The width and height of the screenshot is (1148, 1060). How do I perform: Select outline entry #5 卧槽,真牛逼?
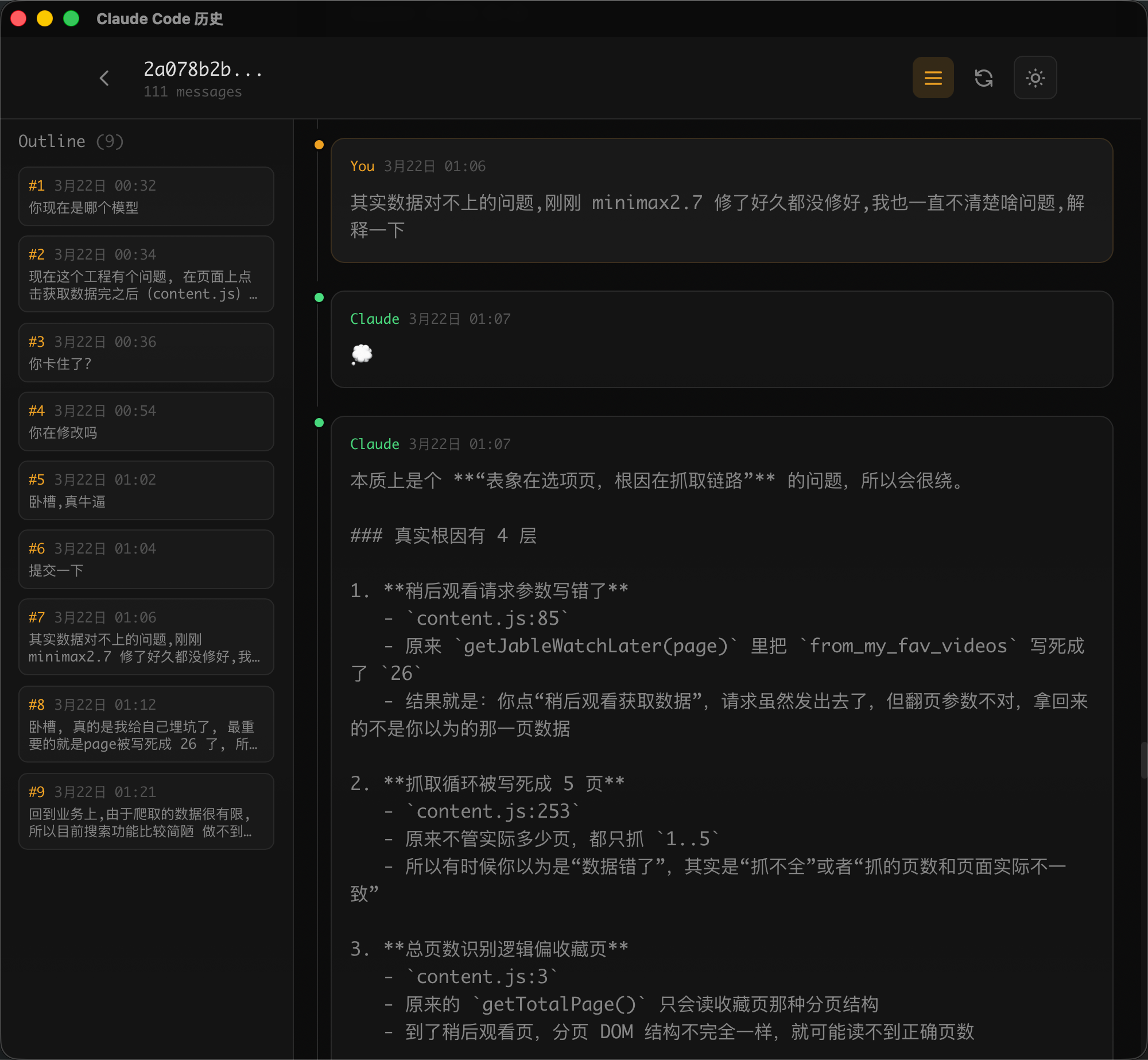146,490
